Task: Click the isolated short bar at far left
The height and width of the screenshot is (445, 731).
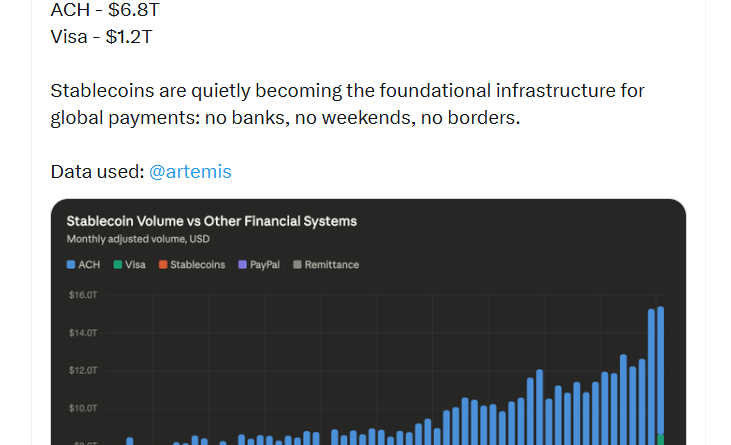Action: pos(129,441)
